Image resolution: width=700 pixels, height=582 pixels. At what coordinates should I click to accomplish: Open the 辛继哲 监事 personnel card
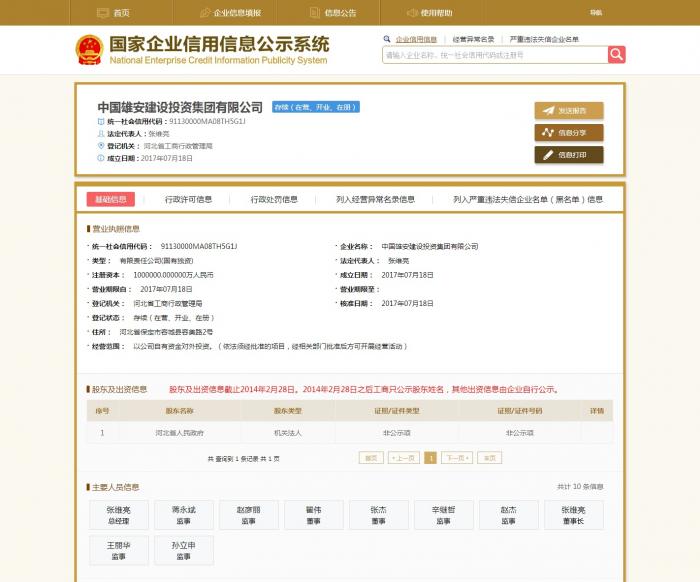(444, 515)
